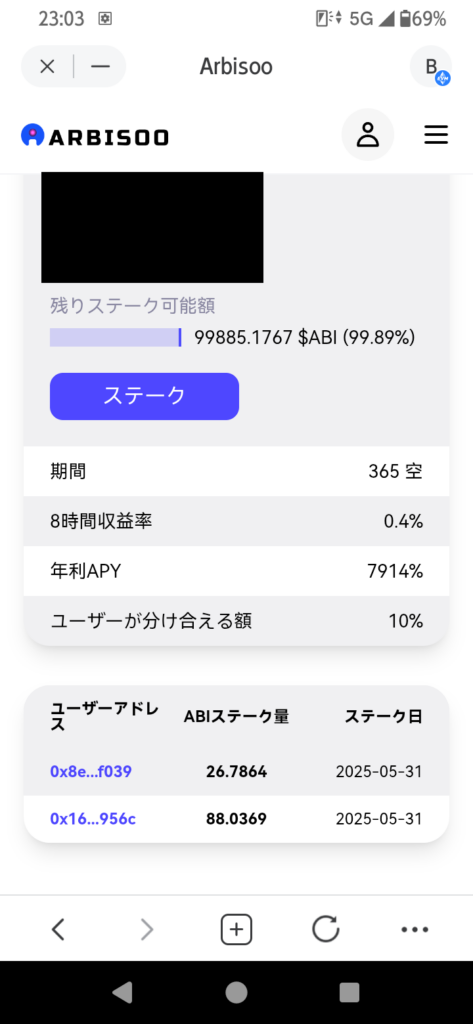Open address 0x16...956c link
The width and height of the screenshot is (473, 1024).
click(93, 819)
